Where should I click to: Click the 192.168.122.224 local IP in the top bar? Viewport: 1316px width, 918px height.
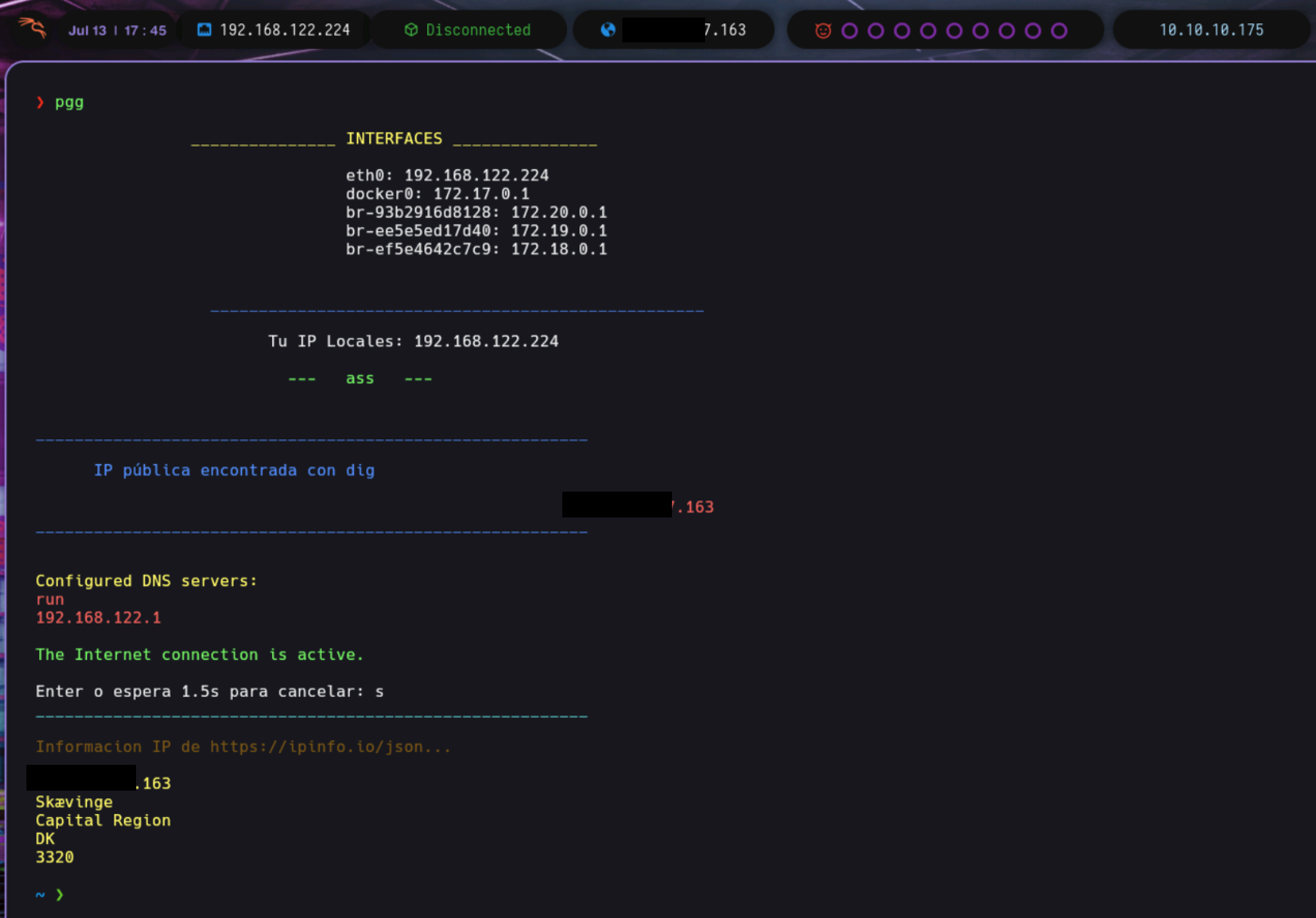tap(285, 30)
